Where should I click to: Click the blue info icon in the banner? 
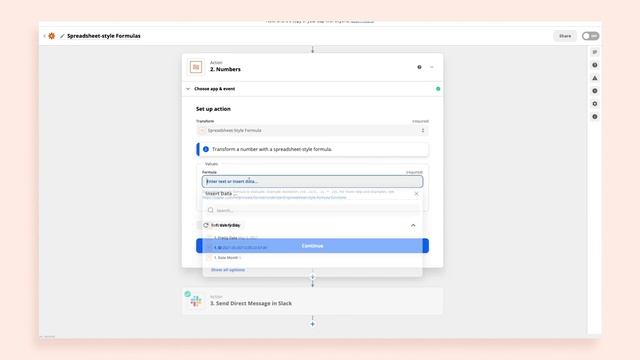(206, 149)
